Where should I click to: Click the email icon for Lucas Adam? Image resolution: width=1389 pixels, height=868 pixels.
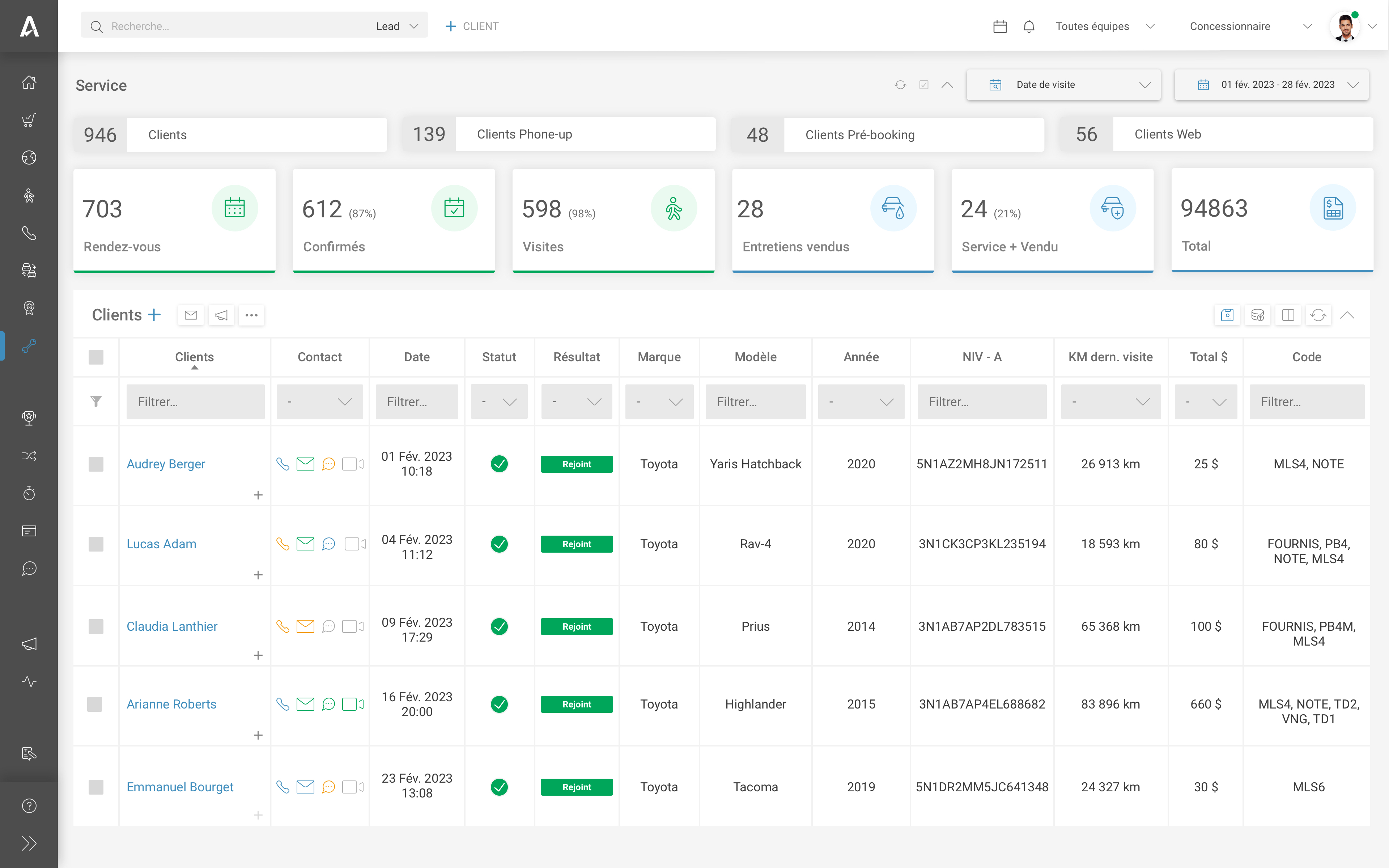[306, 544]
